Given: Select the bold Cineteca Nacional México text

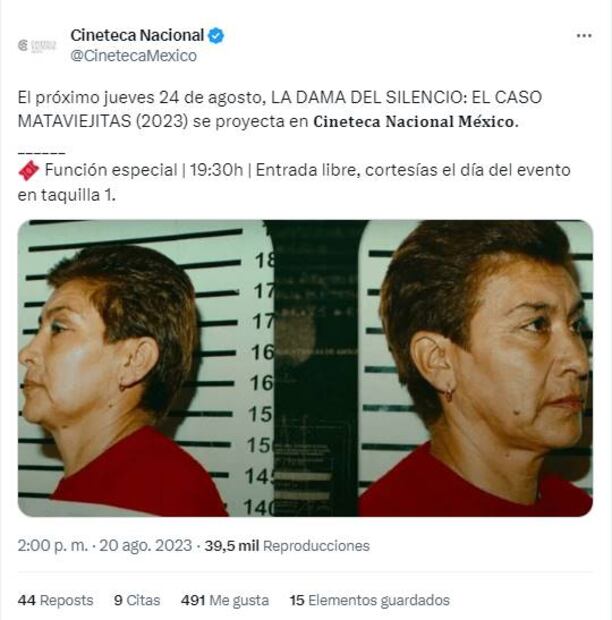Looking at the screenshot, I should [416, 121].
